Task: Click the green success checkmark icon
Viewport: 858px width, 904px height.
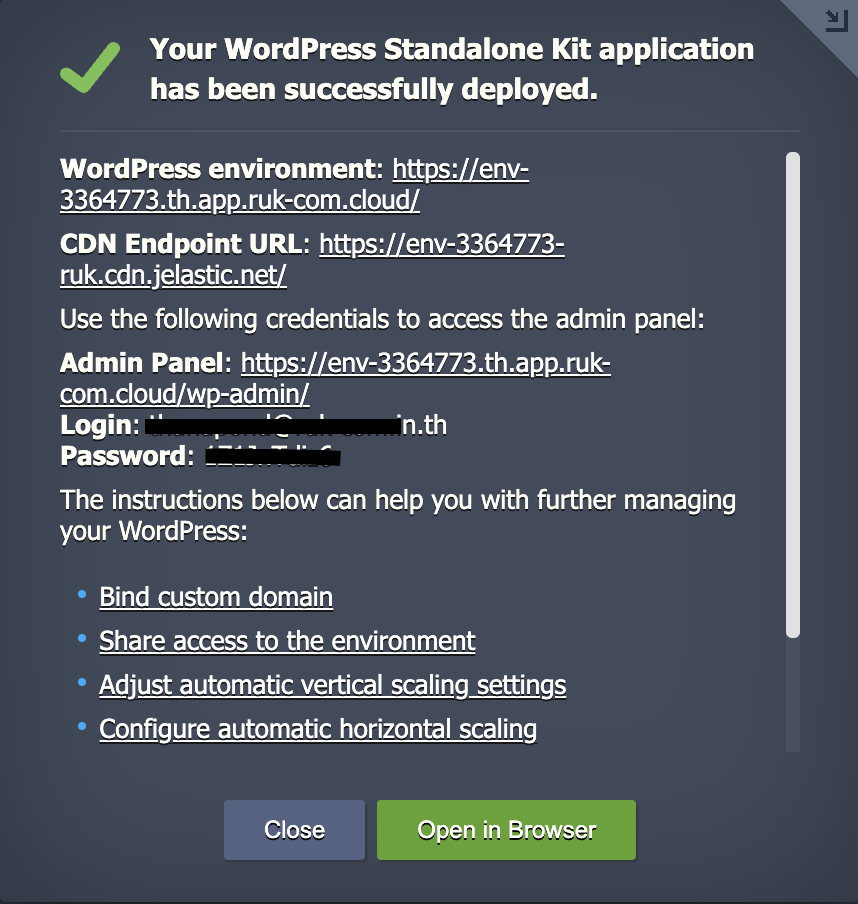Action: [x=90, y=67]
